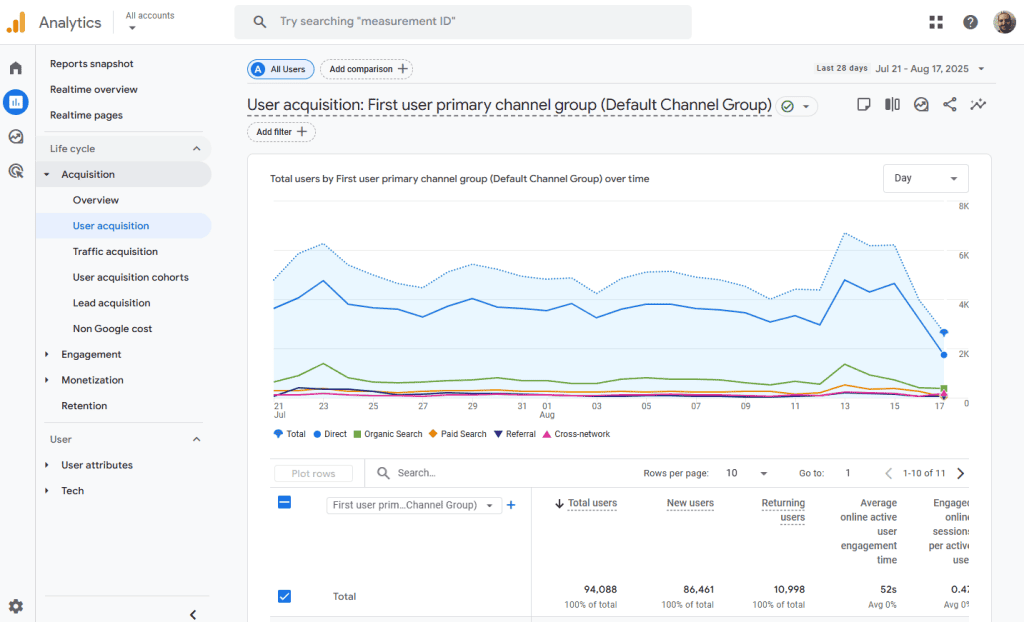Open the Advertising icon in left rail
Image resolution: width=1024 pixels, height=622 pixels.
click(x=16, y=171)
